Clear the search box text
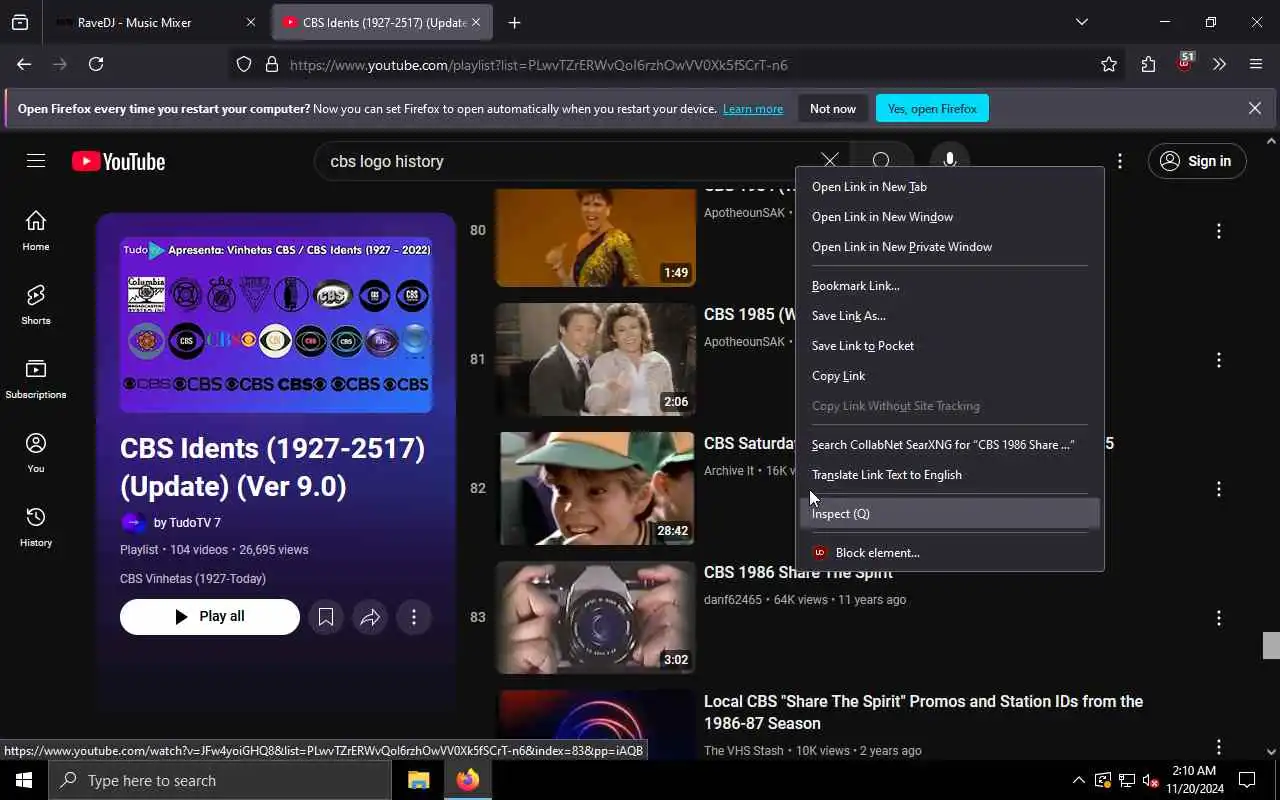 [829, 161]
